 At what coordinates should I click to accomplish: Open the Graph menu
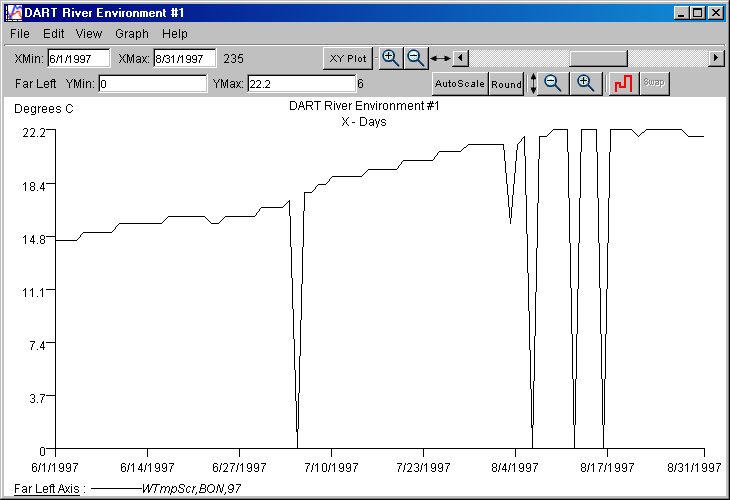pyautogui.click(x=132, y=34)
